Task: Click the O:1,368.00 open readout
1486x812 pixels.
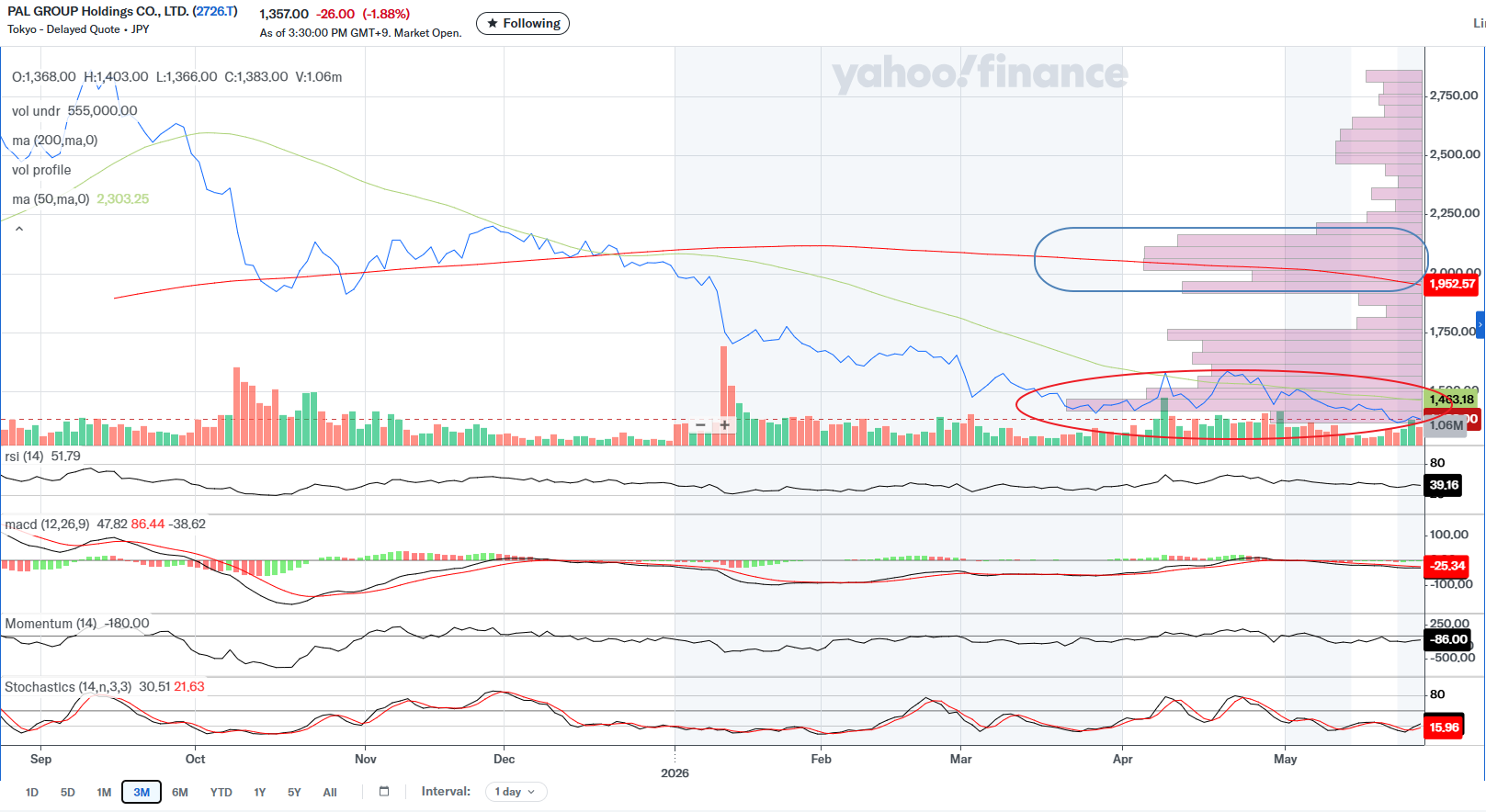Action: (44, 77)
